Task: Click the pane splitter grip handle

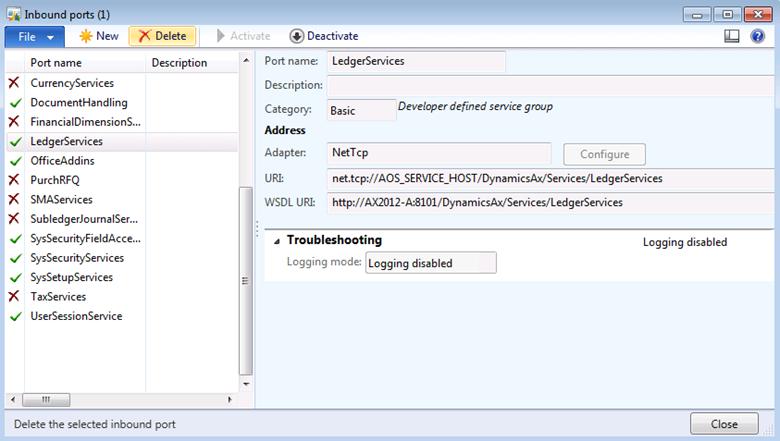Action: pos(257,229)
